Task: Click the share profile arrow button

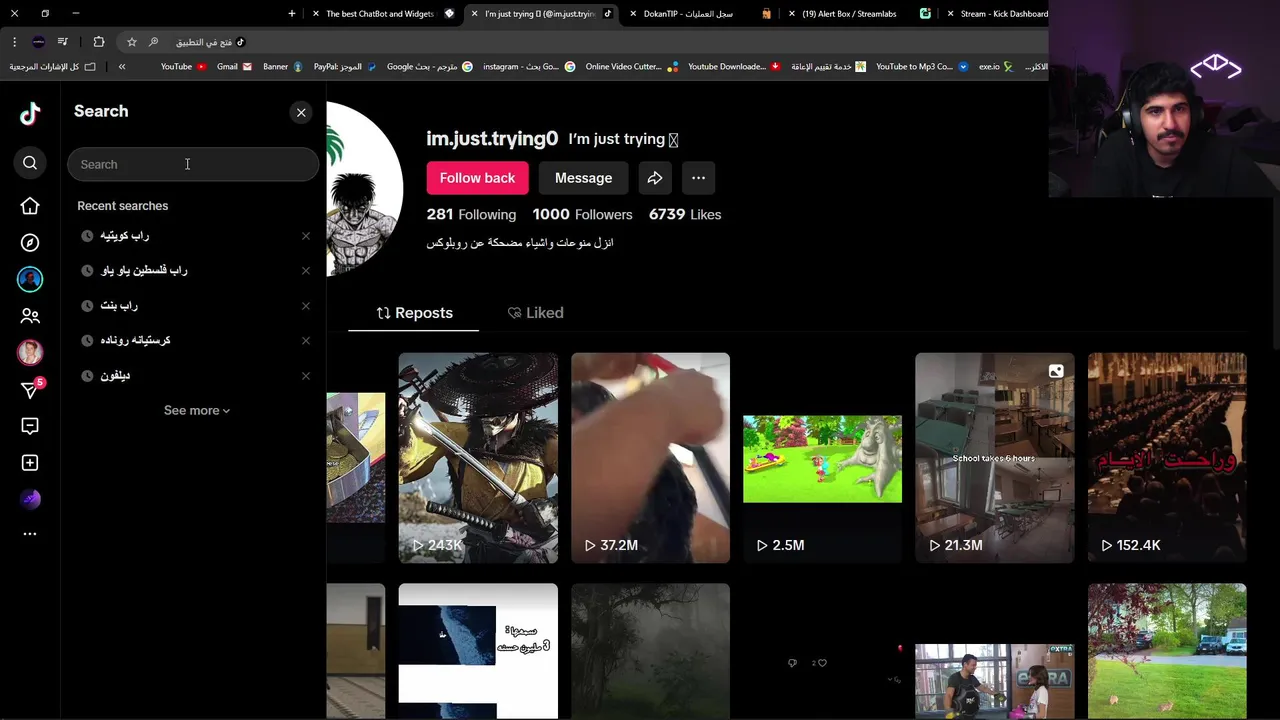Action: pos(655,178)
